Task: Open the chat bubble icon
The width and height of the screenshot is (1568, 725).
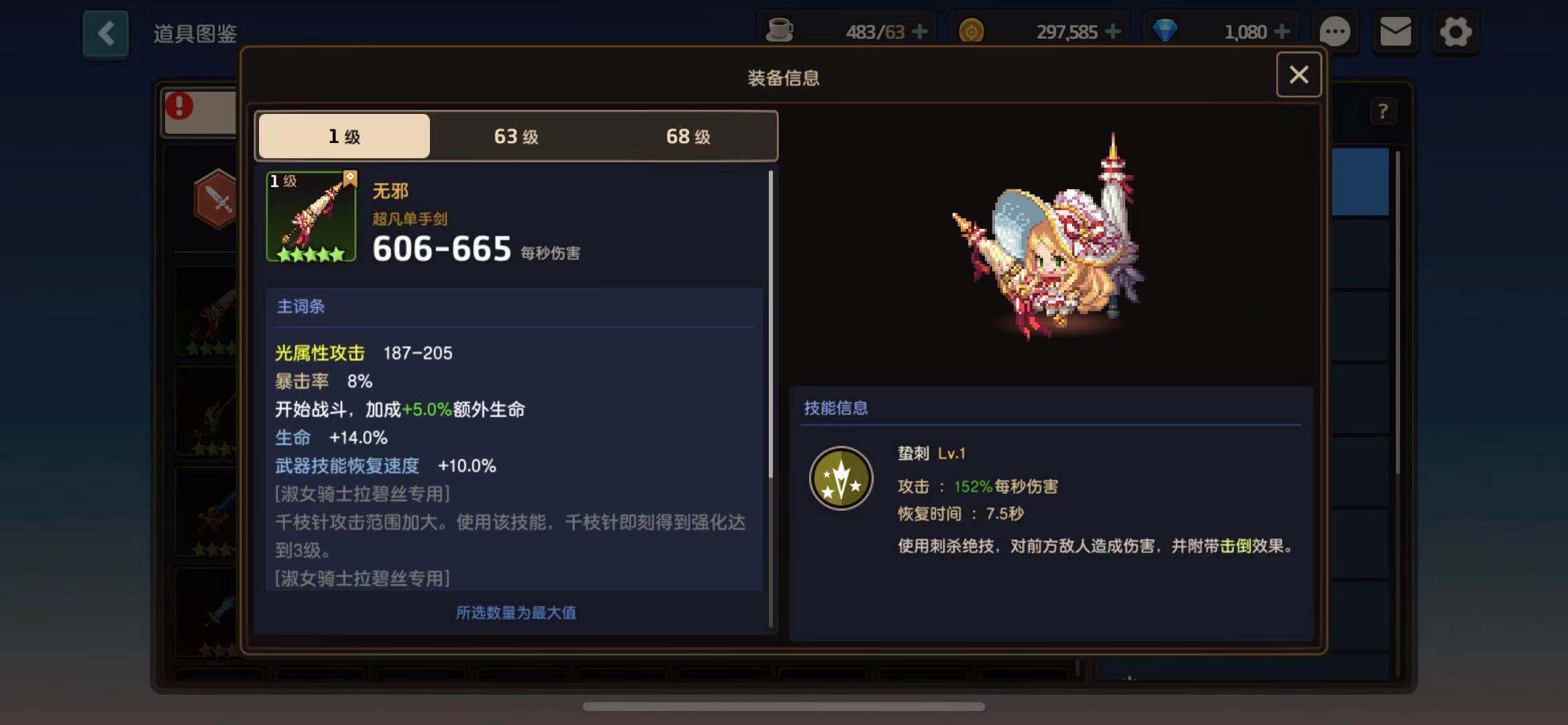Action: point(1335,32)
